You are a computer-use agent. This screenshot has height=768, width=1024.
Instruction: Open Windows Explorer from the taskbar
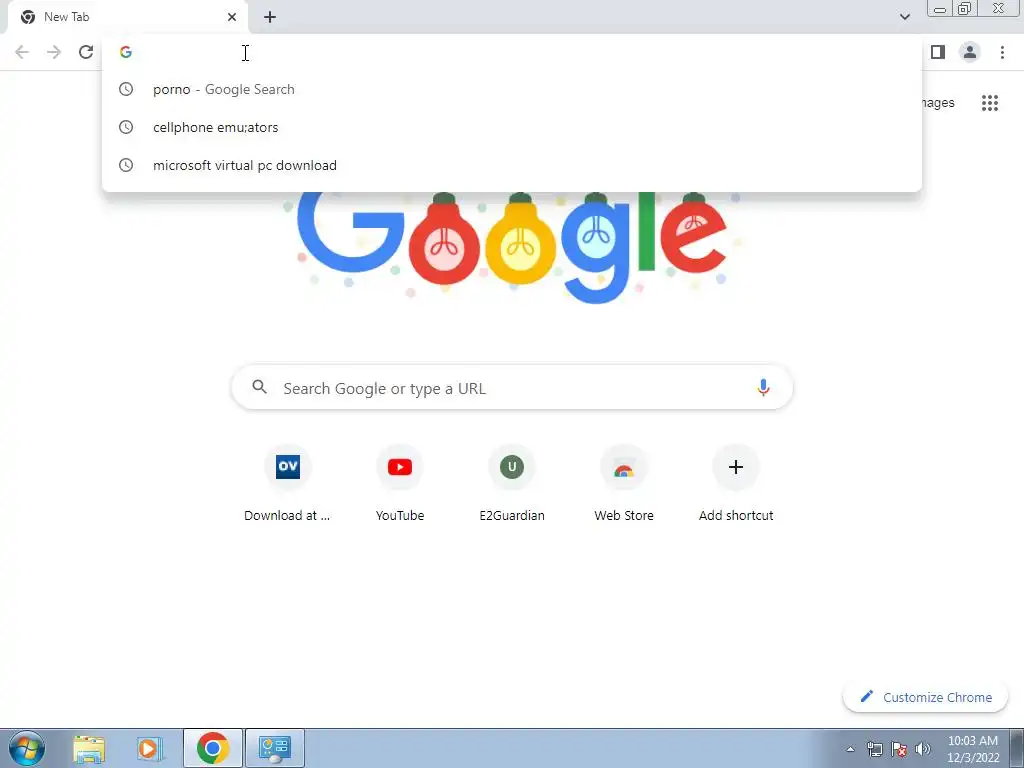(x=89, y=748)
